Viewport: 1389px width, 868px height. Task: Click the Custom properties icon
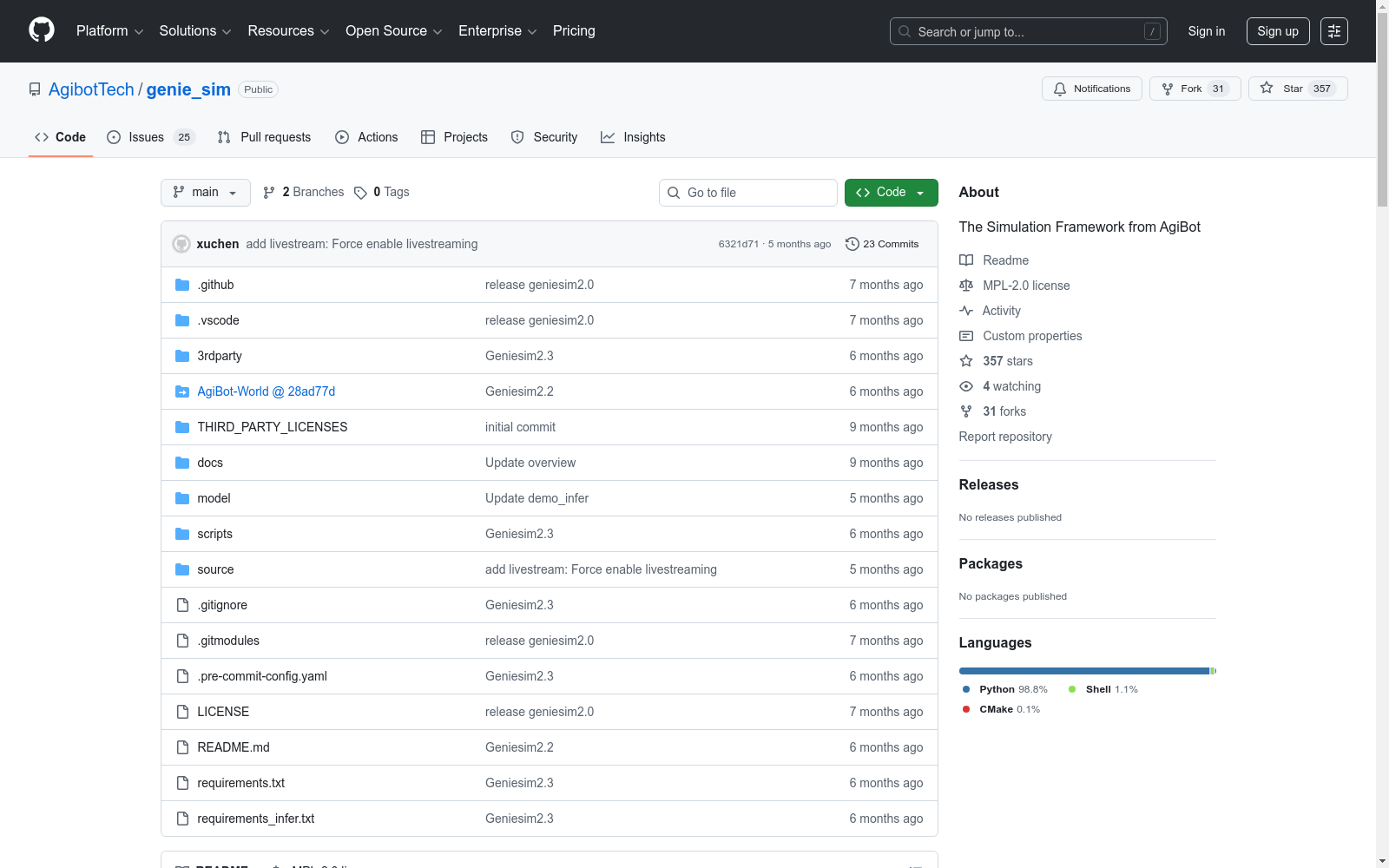click(x=966, y=336)
